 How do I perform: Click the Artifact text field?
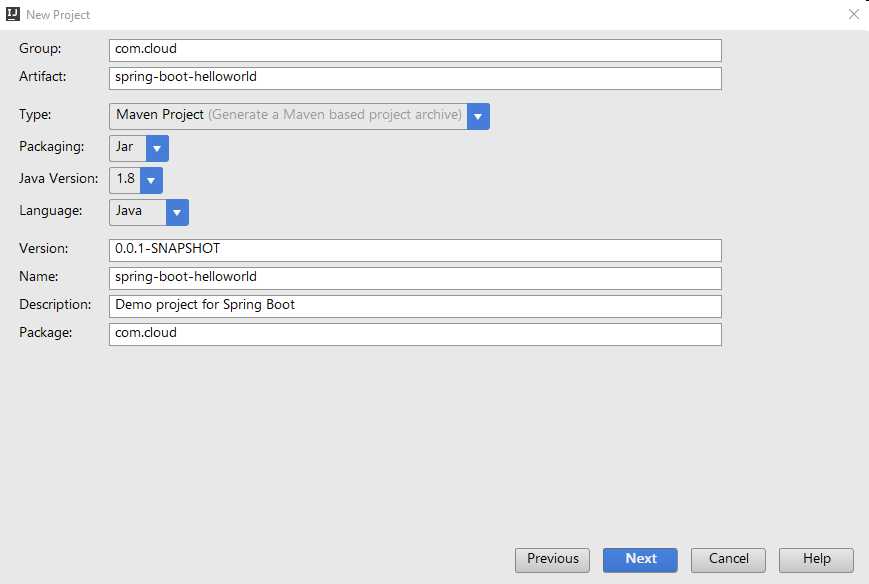[415, 78]
